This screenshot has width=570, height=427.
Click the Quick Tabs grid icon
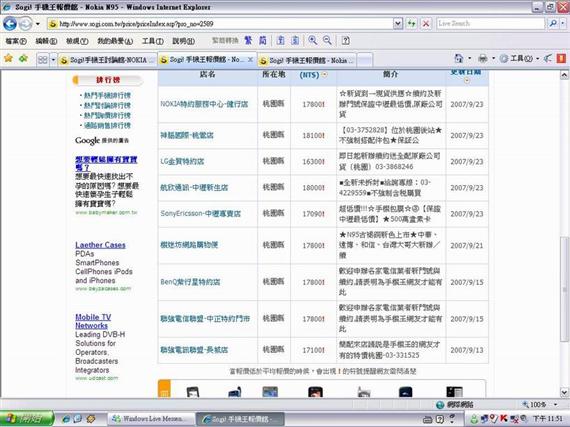43,60
